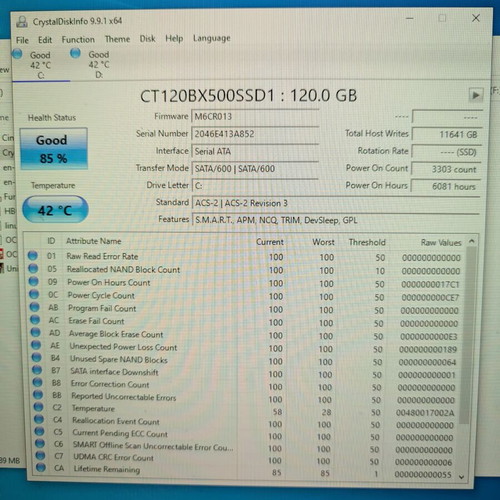500x500 pixels.
Task: Click the Worst column header
Action: pos(323,242)
